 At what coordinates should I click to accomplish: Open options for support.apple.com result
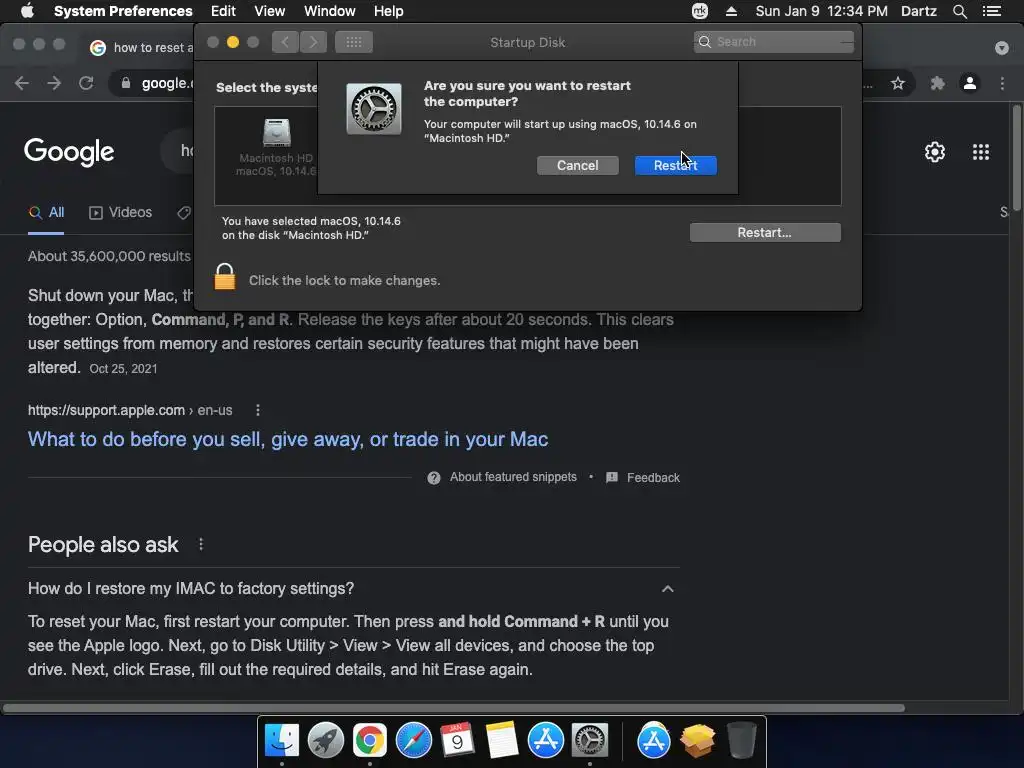(258, 410)
